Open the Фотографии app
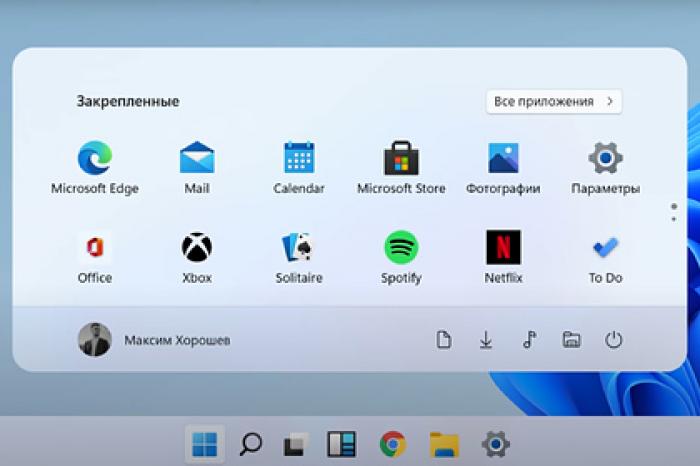 503,168
